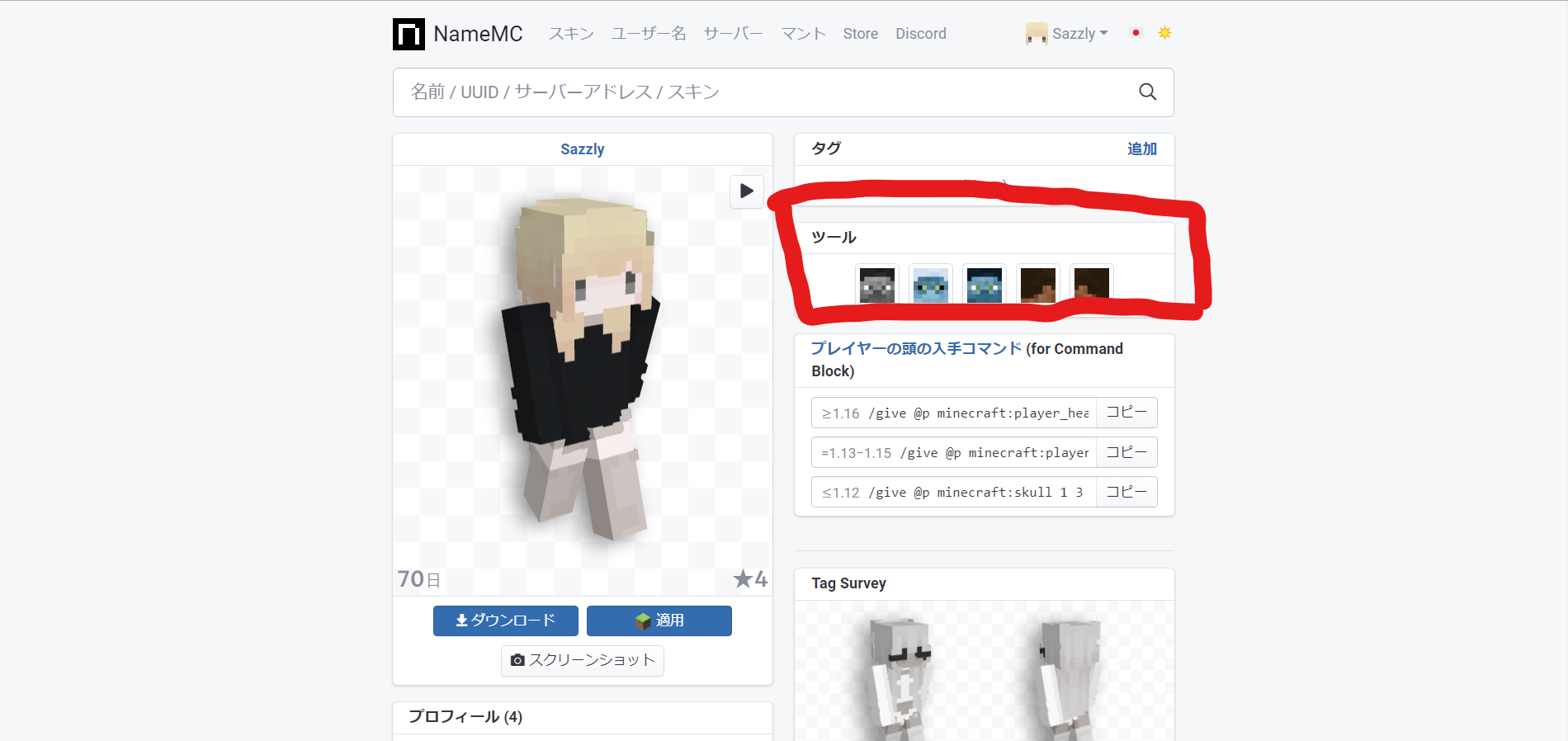Select the last dark brown head icon
Image resolution: width=1568 pixels, height=741 pixels.
click(x=1092, y=285)
